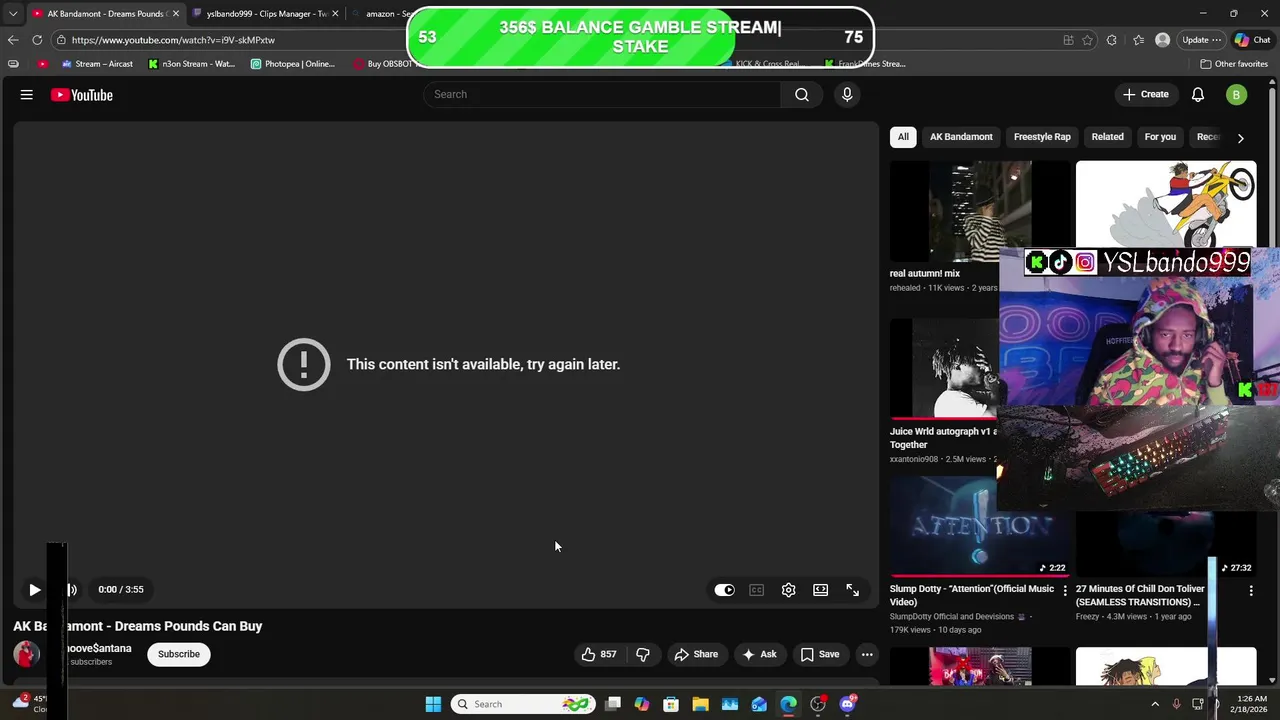This screenshot has width=1280, height=720.
Task: Open Other favorites folder
Action: 1234,64
